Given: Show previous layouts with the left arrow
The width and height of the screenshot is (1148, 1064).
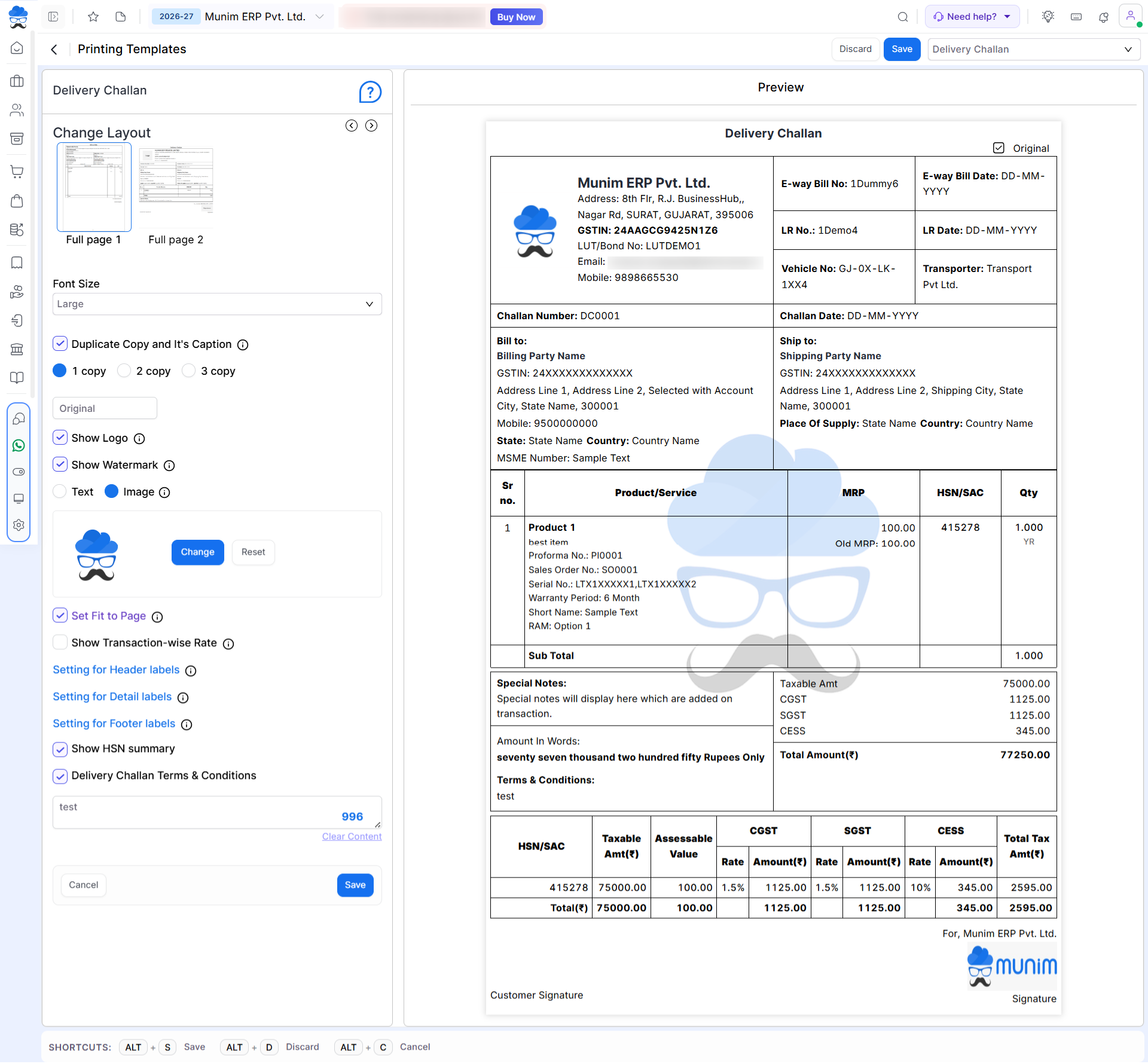Looking at the screenshot, I should 352,126.
